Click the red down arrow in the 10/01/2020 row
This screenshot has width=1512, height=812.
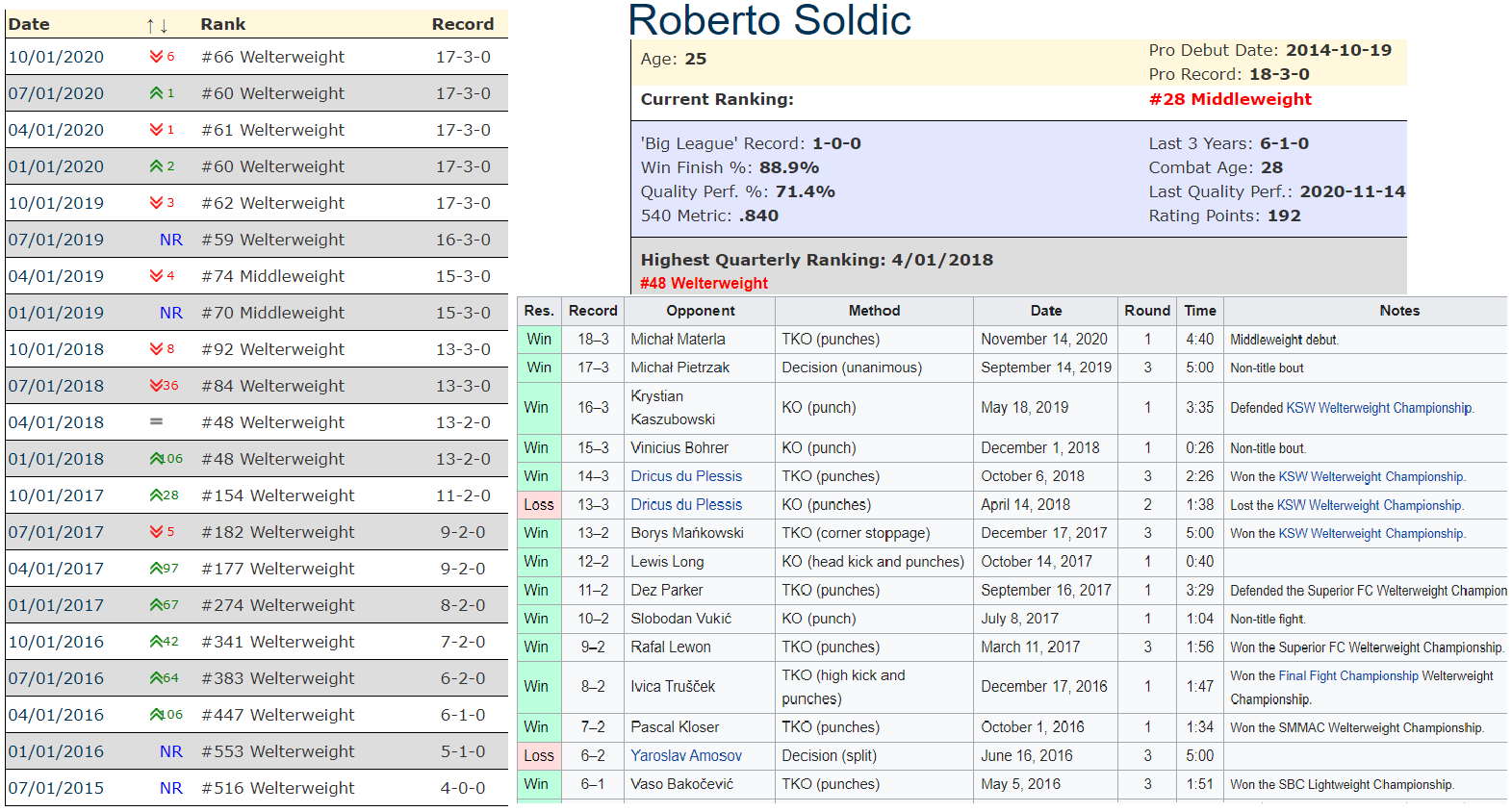pos(156,57)
